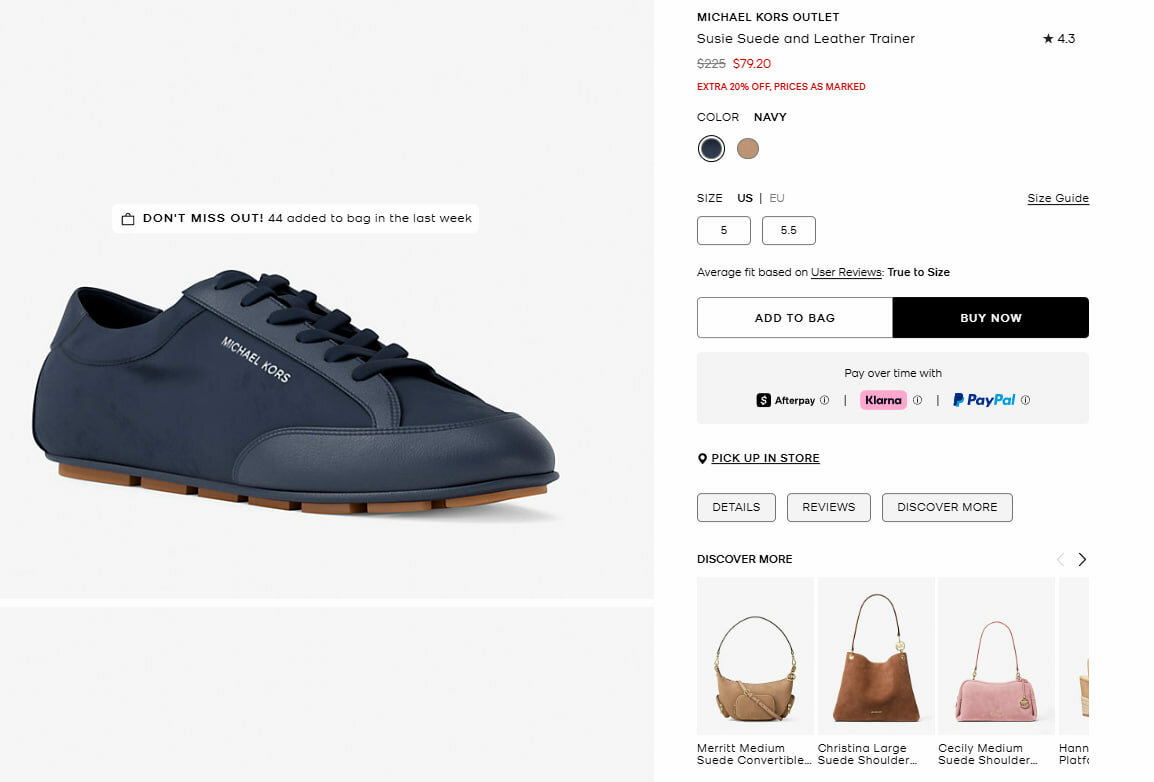The image size is (1154, 782).
Task: Click the PayPal info icon
Action: (x=1026, y=400)
